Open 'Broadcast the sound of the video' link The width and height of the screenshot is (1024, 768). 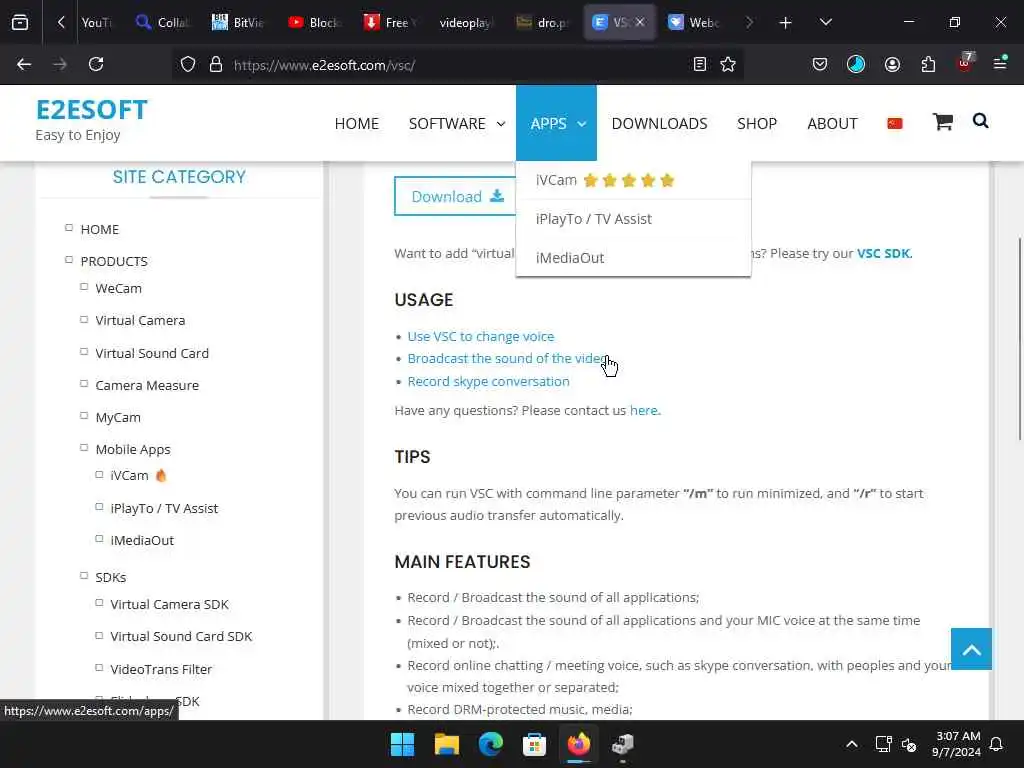click(509, 359)
